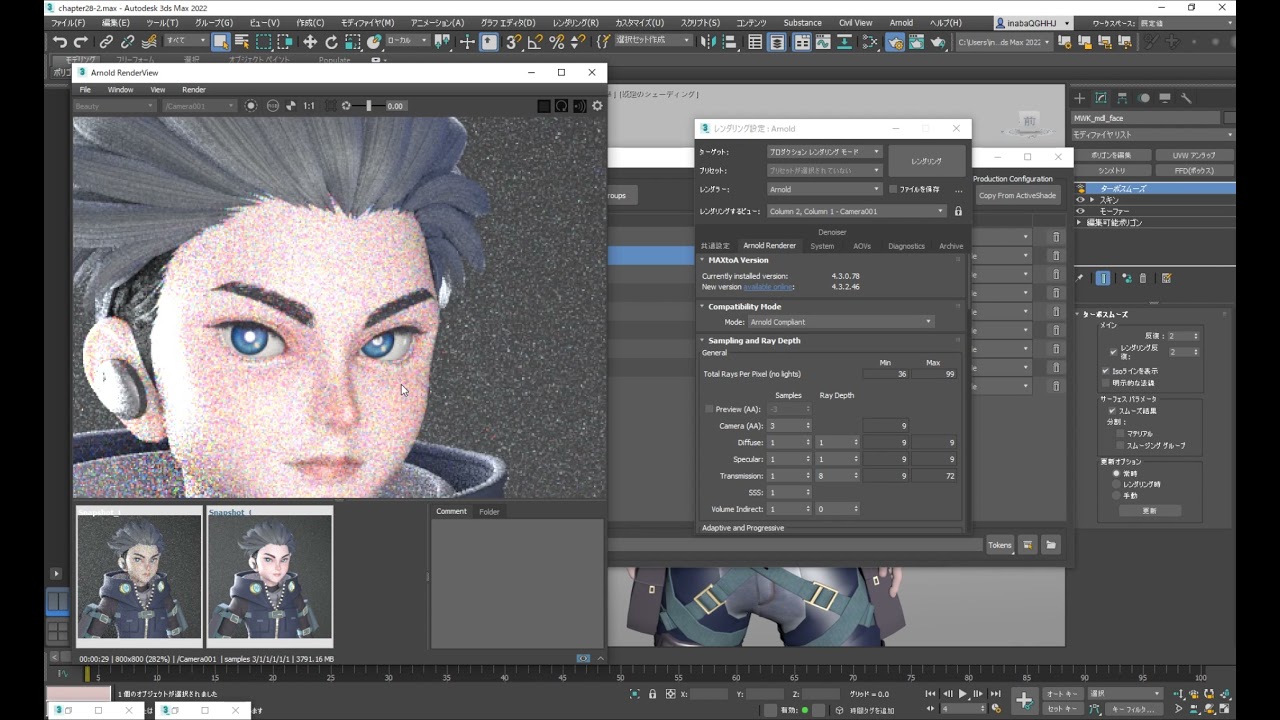The image size is (1280, 720).
Task: Open the Beauty AOV dropdown in RenderView
Action: click(x=113, y=106)
